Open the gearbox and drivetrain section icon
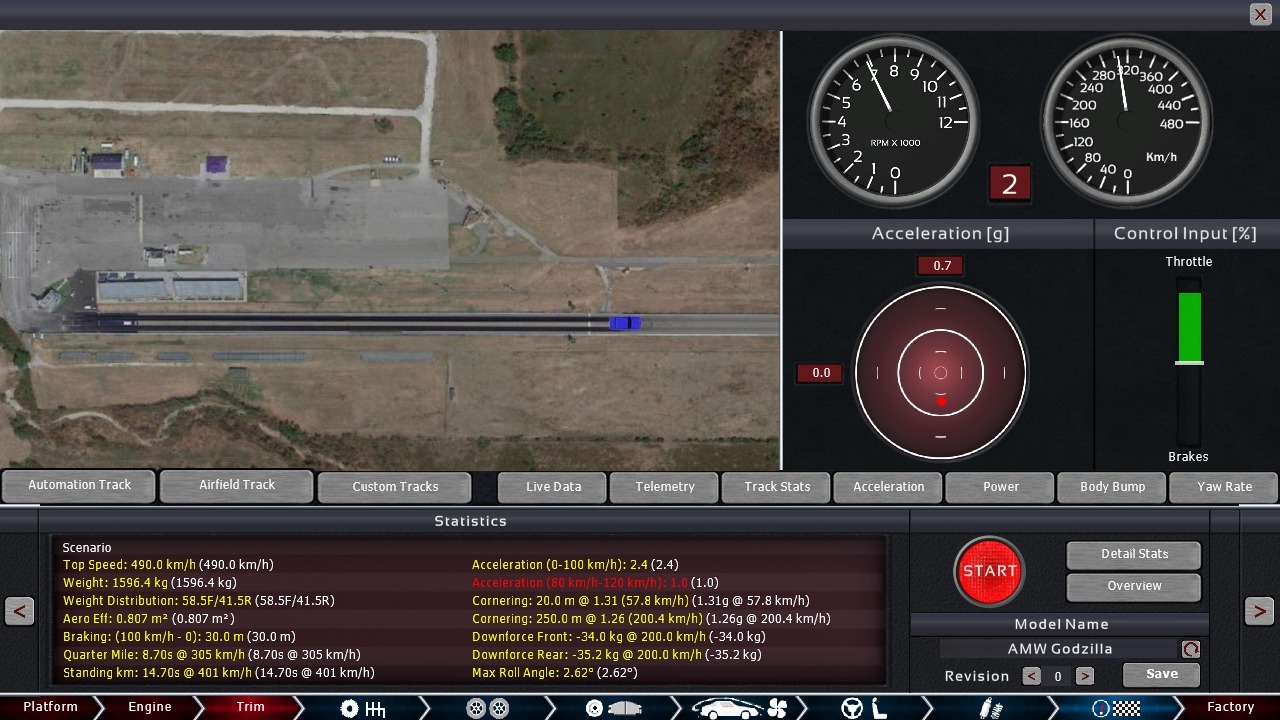 [x=362, y=708]
